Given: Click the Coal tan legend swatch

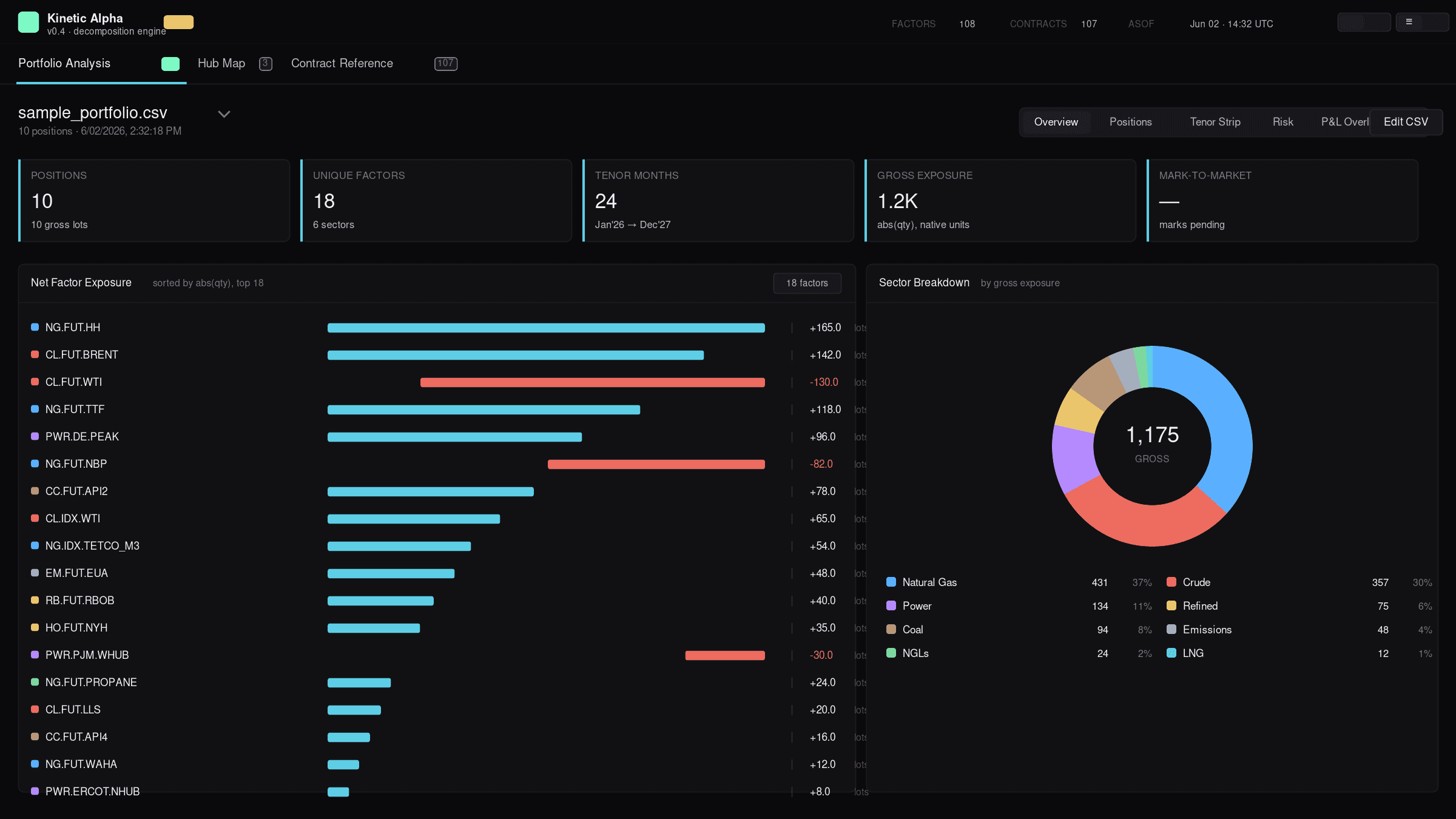Looking at the screenshot, I should point(891,629).
